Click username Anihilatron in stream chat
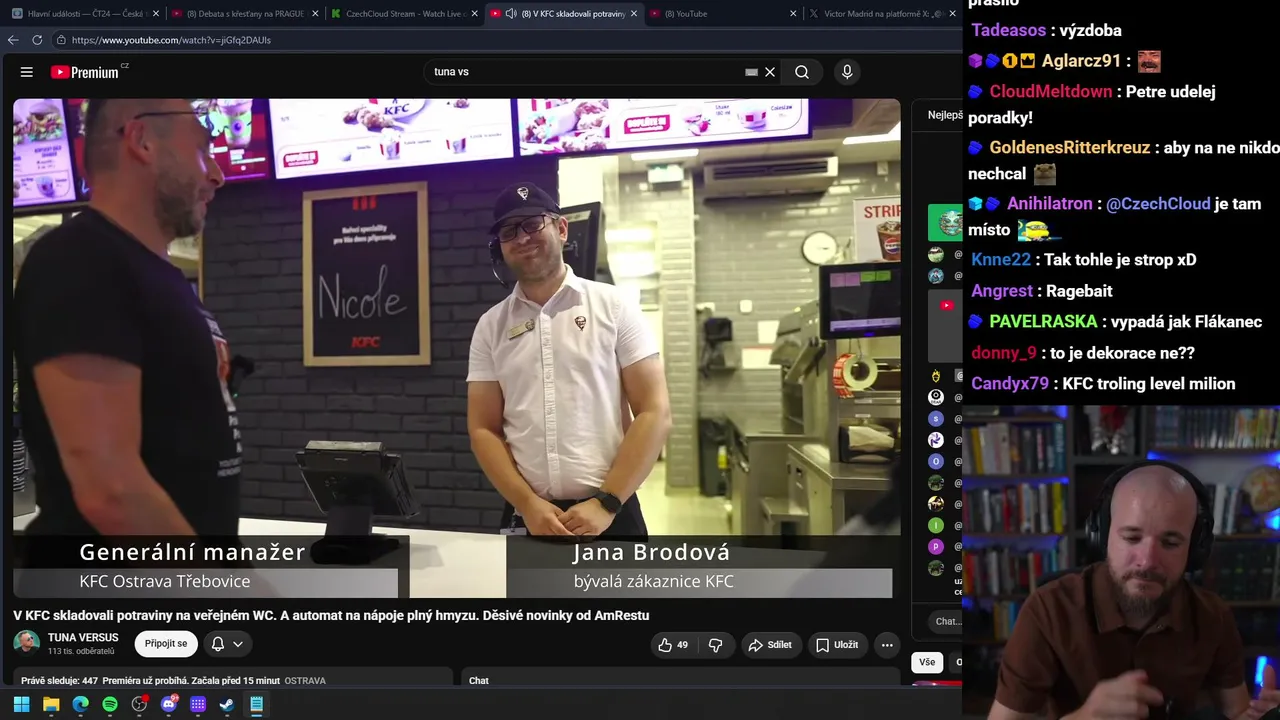 tap(1050, 203)
